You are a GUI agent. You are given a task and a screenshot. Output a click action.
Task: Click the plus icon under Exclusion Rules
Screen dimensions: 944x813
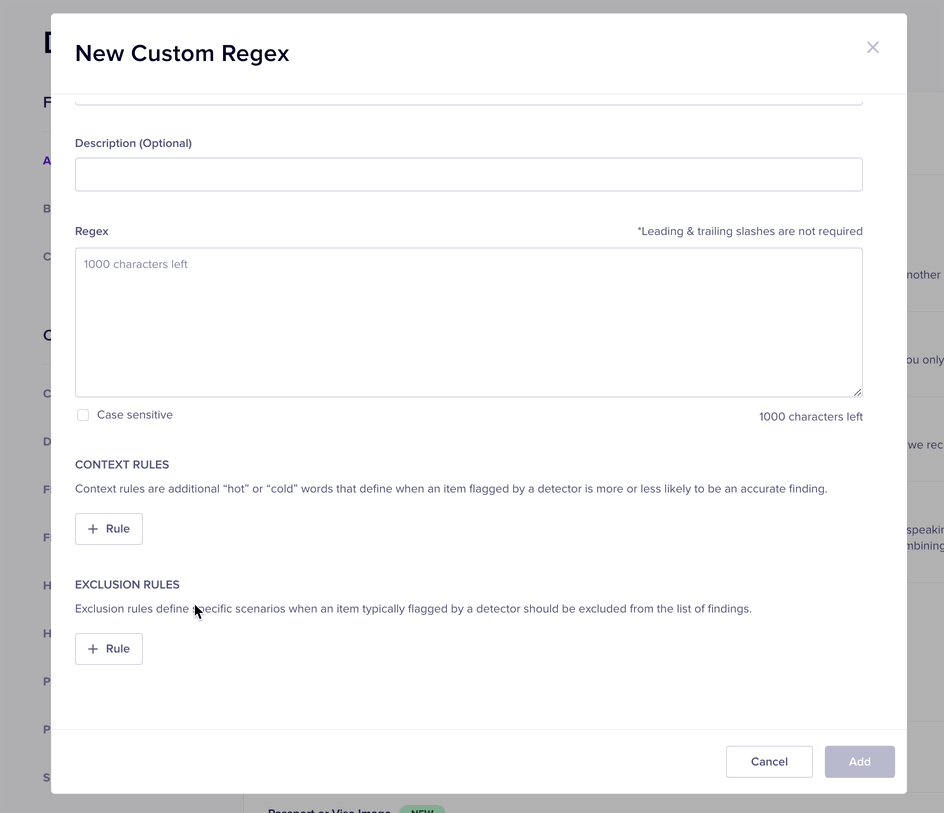[x=93, y=649]
